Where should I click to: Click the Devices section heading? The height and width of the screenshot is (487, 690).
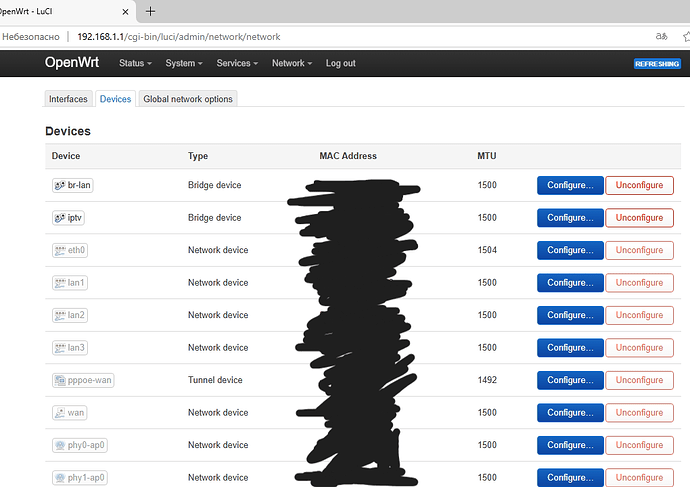point(68,131)
